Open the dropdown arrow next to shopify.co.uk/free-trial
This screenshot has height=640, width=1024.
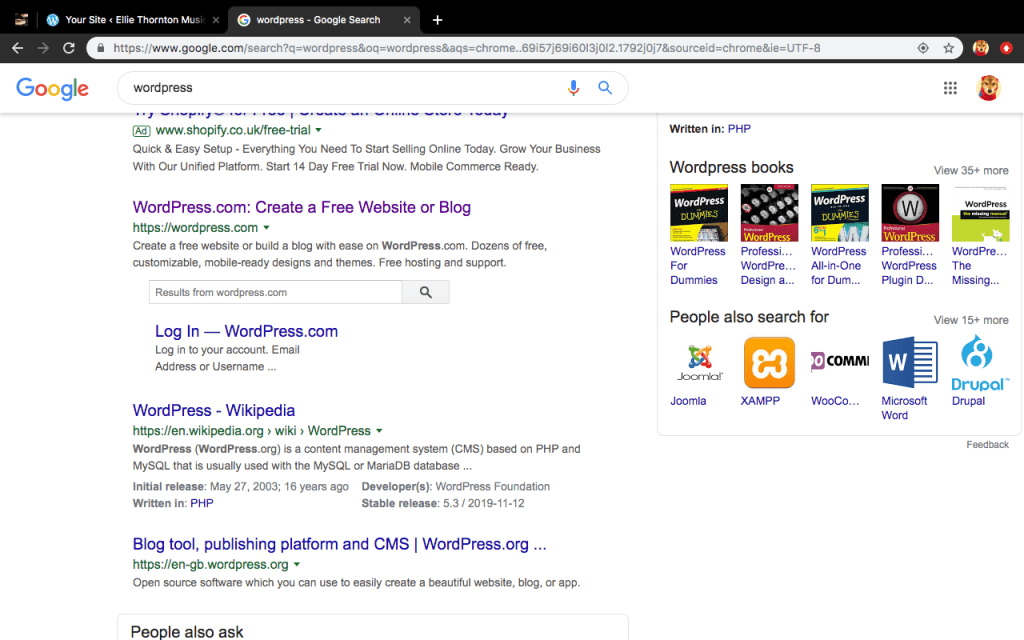click(319, 130)
